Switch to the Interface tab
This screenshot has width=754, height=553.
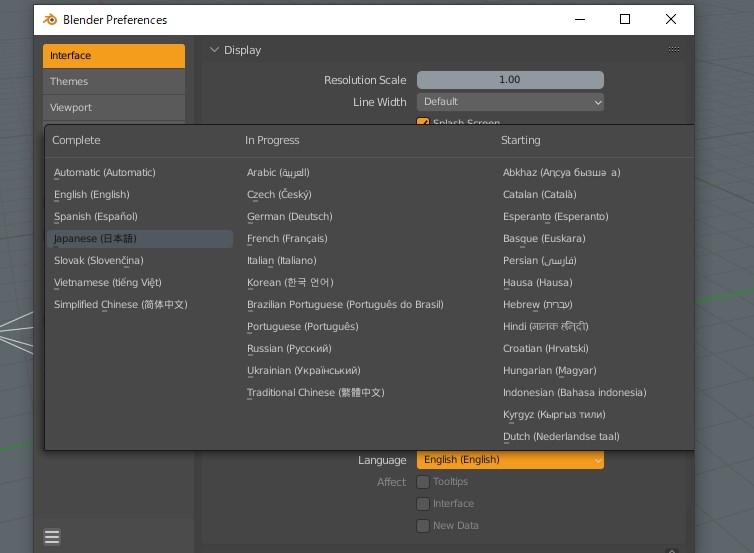(114, 56)
